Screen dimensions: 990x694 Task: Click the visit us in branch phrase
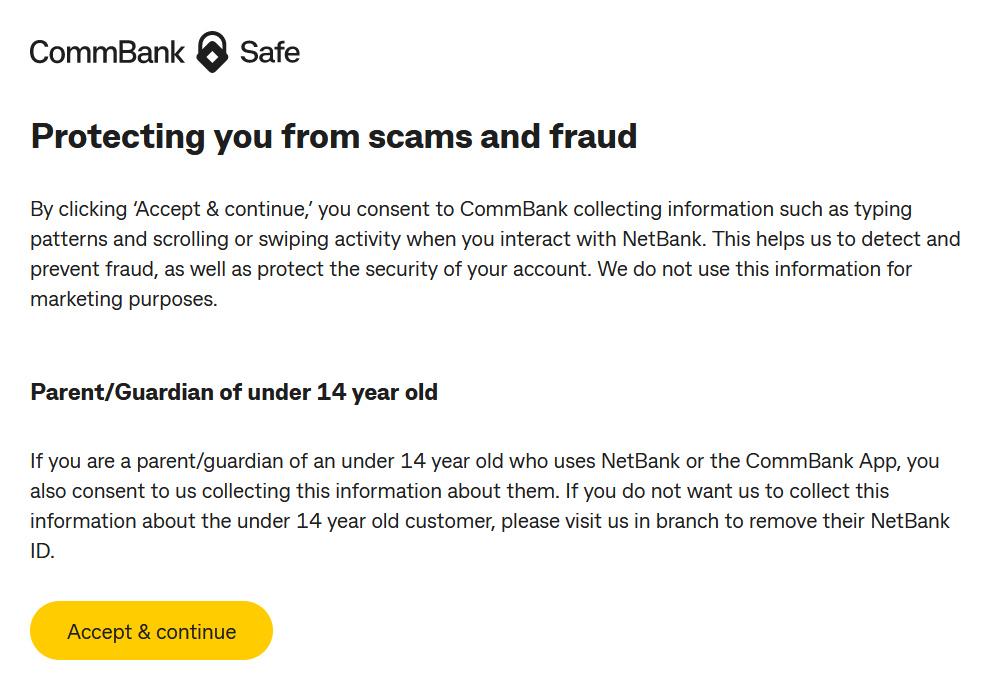tap(642, 522)
